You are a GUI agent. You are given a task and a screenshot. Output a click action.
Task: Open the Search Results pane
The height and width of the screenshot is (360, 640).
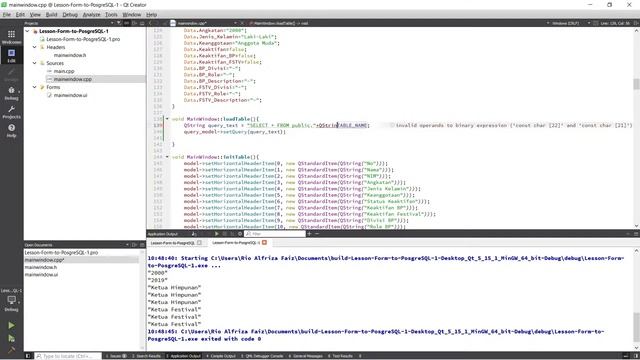pyautogui.click(x=146, y=356)
